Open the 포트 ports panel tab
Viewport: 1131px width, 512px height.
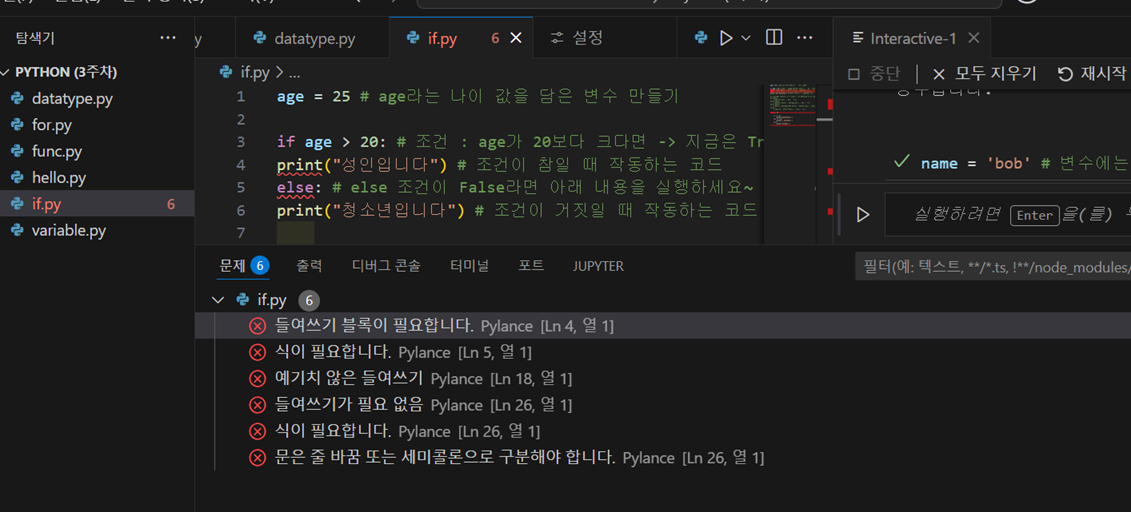coord(531,266)
